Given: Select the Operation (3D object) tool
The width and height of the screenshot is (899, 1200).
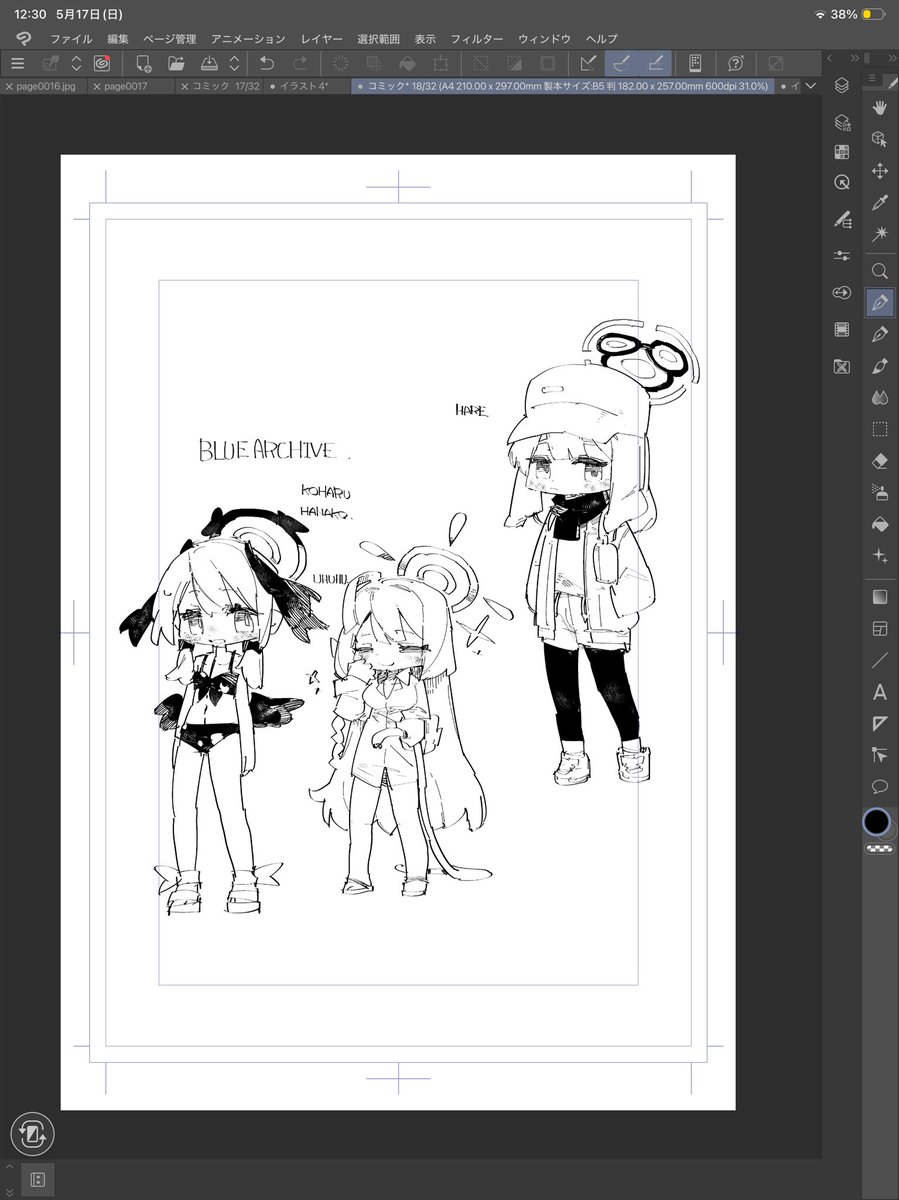Looking at the screenshot, I should coord(880,139).
